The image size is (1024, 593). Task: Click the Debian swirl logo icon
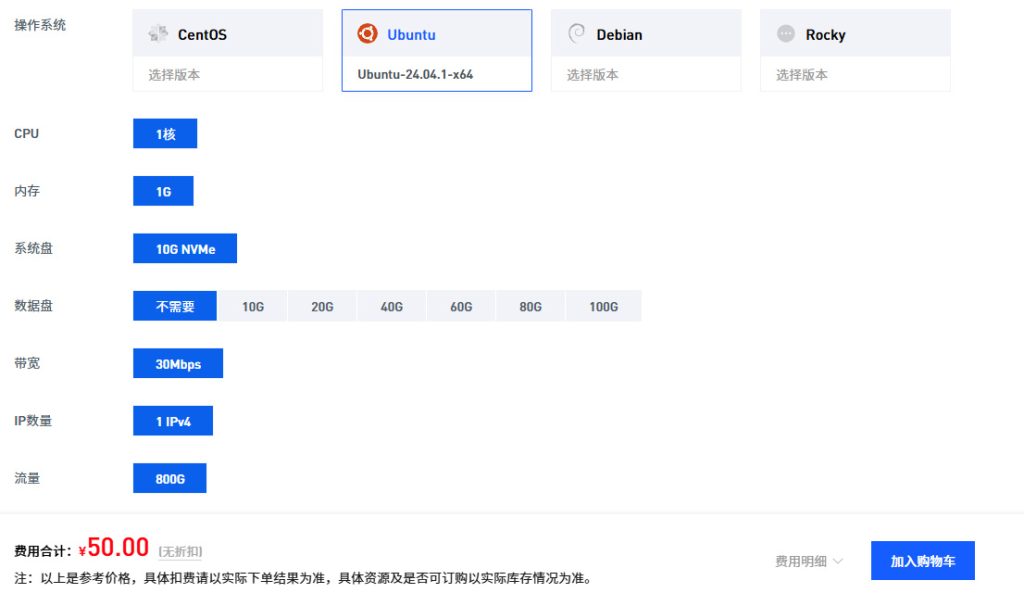pos(577,33)
